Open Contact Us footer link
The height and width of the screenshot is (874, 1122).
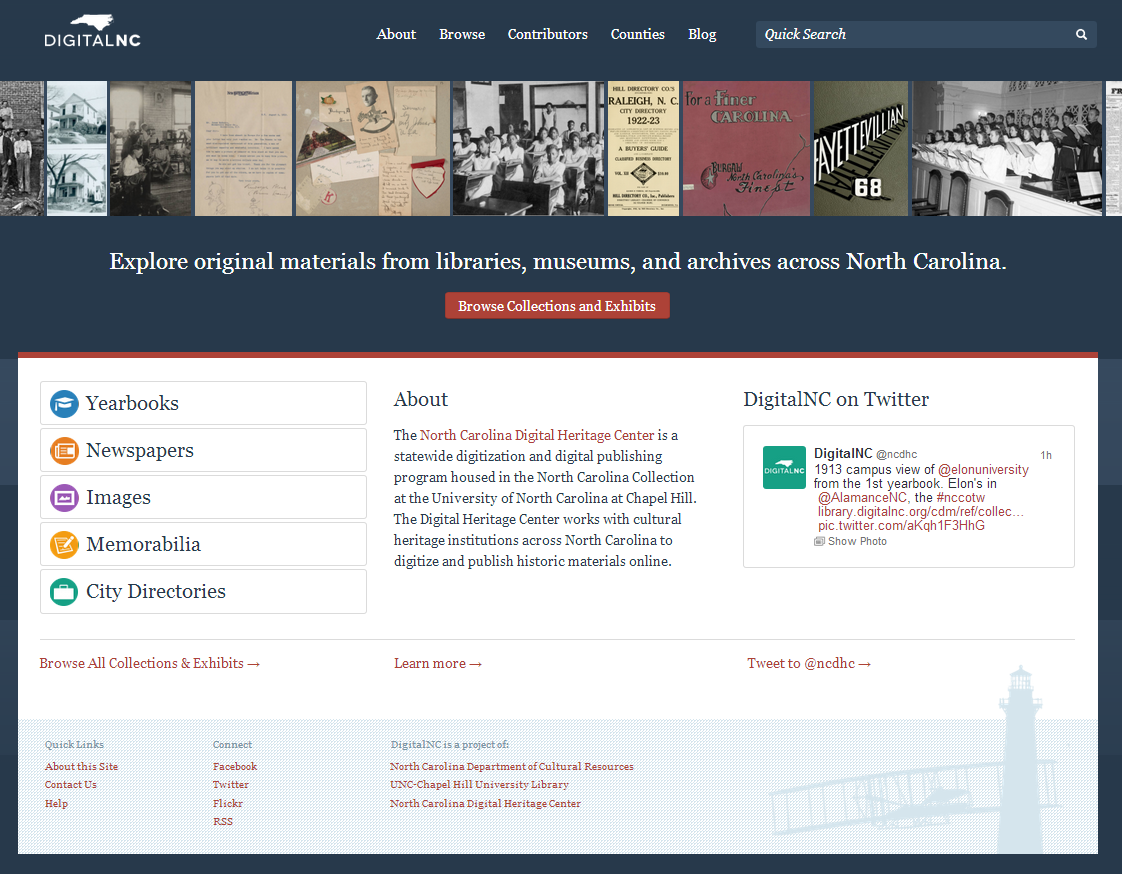[x=71, y=785]
